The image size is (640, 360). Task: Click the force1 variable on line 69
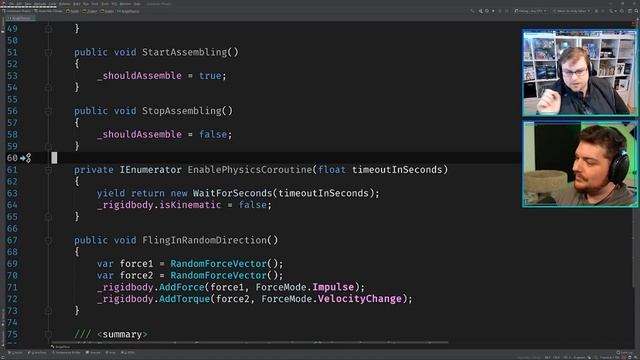coord(136,264)
